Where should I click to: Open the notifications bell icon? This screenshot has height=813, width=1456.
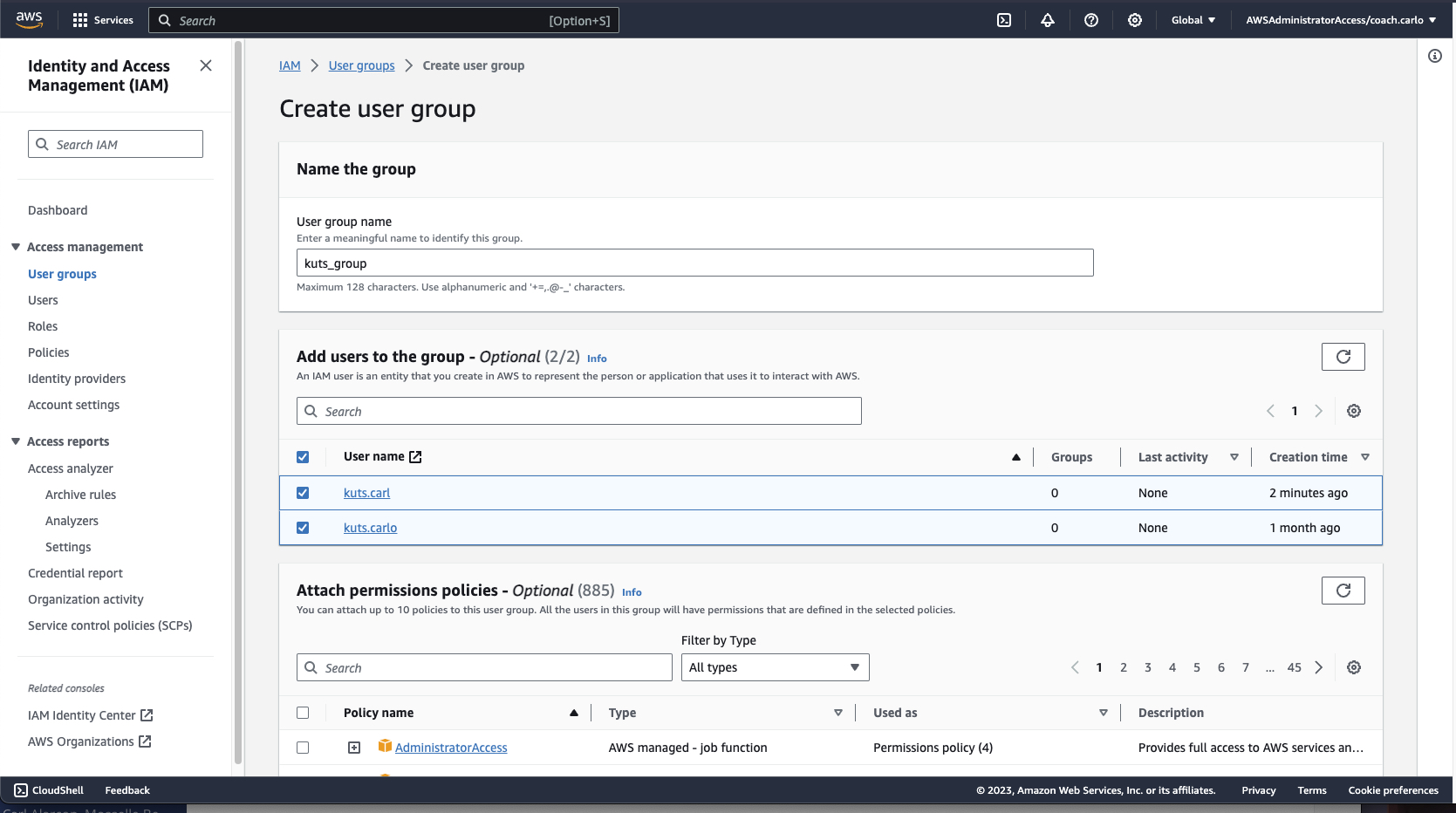[1048, 20]
